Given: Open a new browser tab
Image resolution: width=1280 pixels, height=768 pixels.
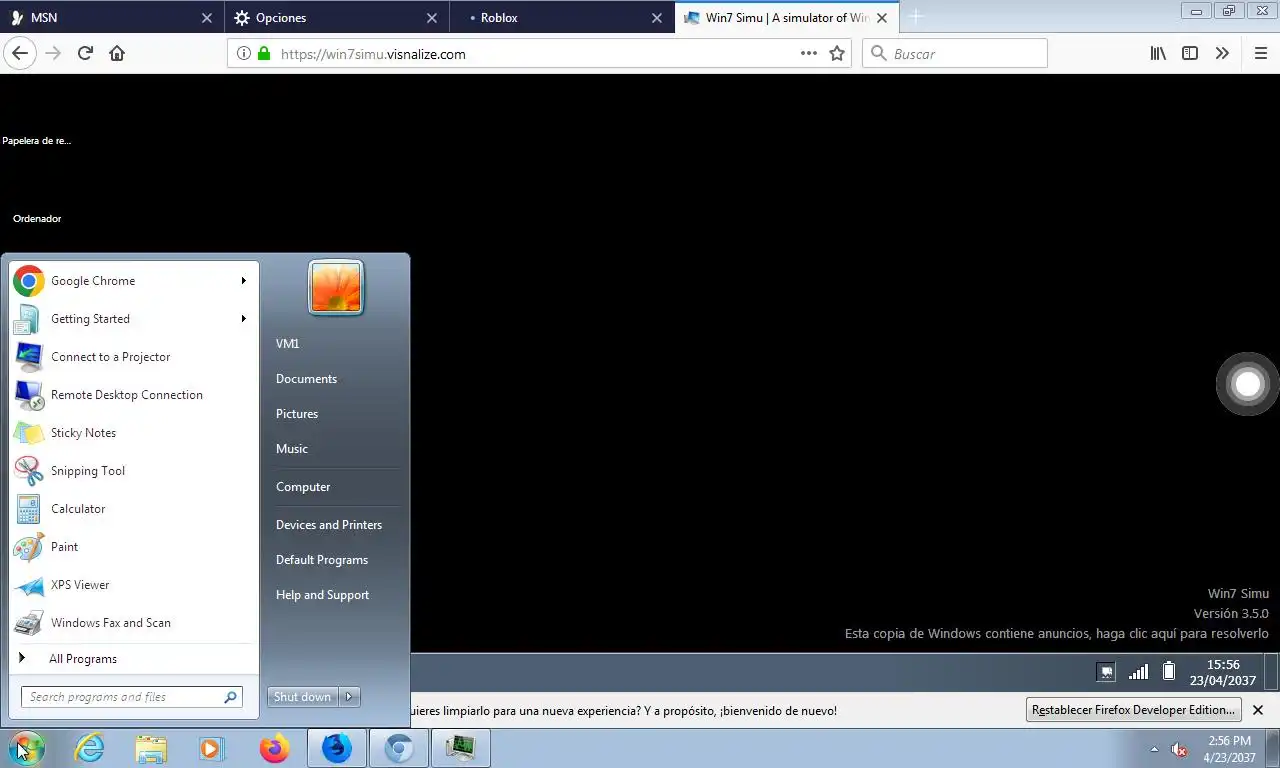Looking at the screenshot, I should coord(915,17).
